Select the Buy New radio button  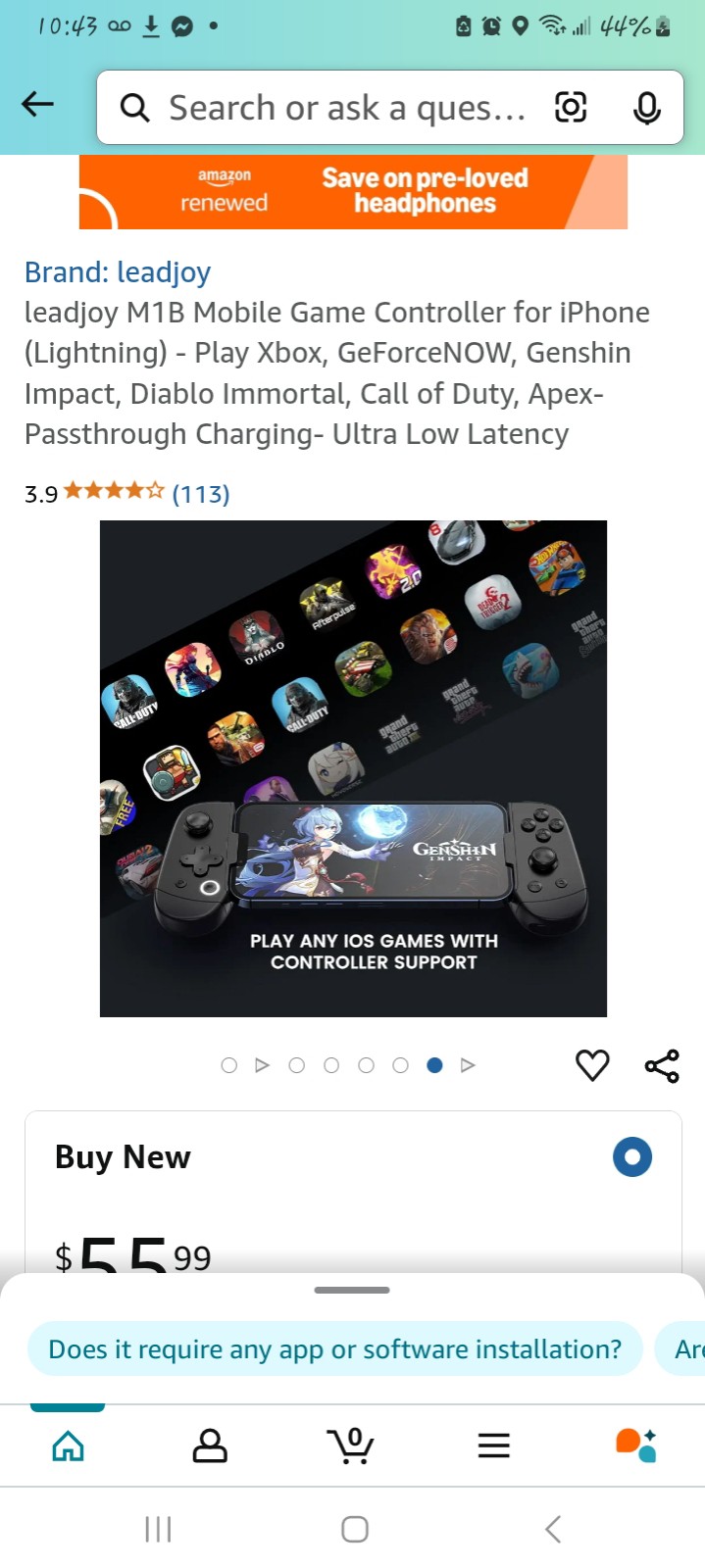632,1156
